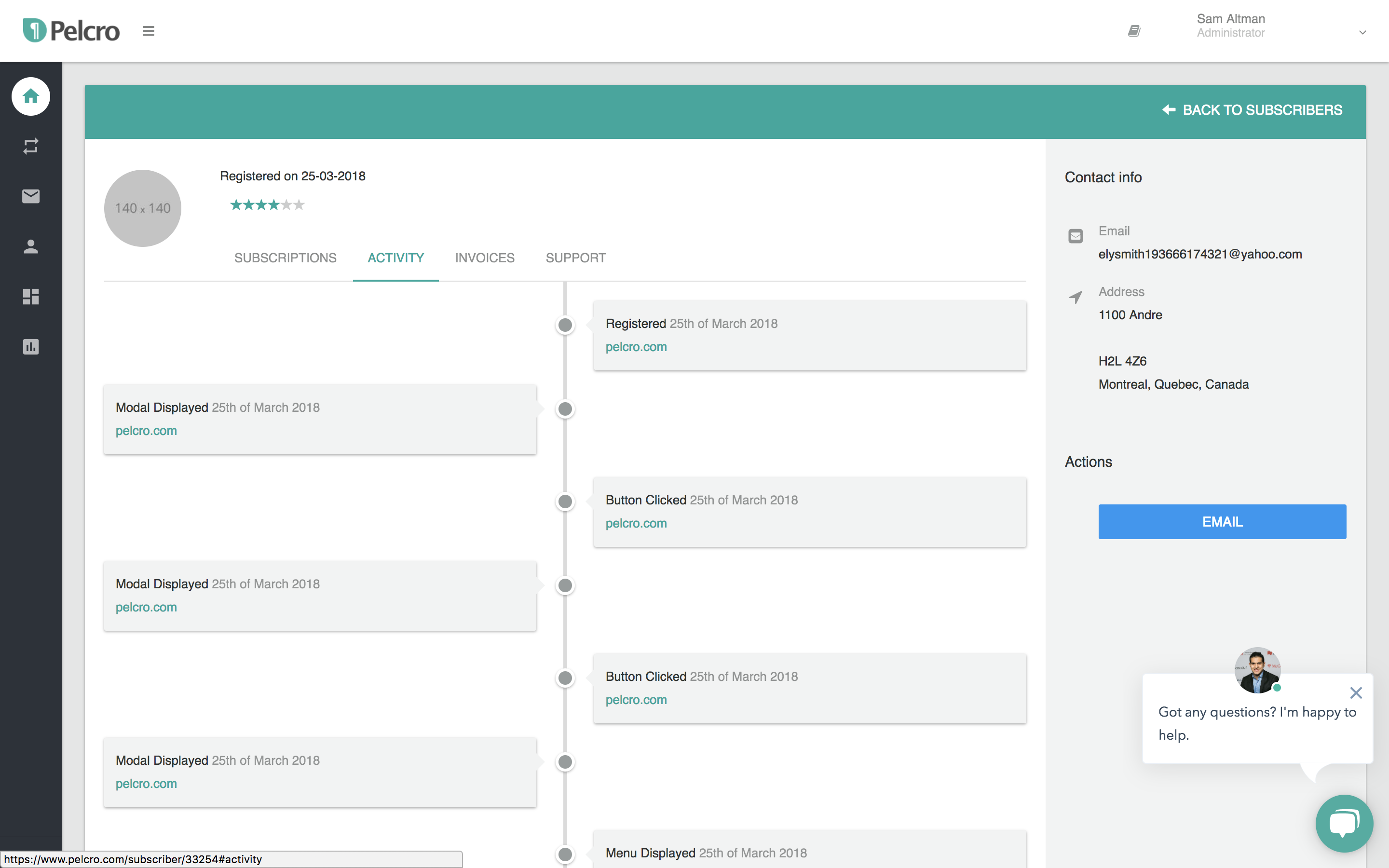The image size is (1389, 868).
Task: Select the Activity tab
Action: pyautogui.click(x=396, y=258)
